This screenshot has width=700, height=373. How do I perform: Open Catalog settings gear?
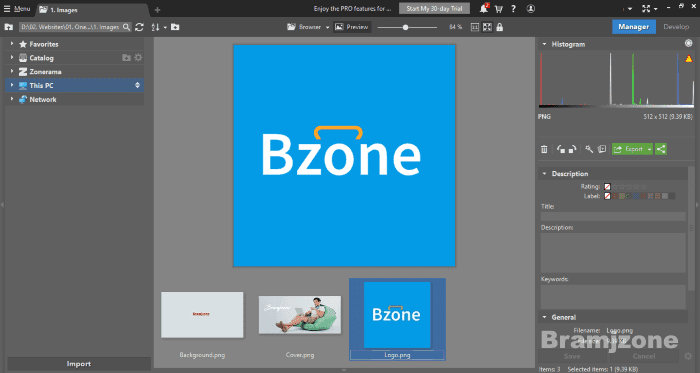pos(138,58)
